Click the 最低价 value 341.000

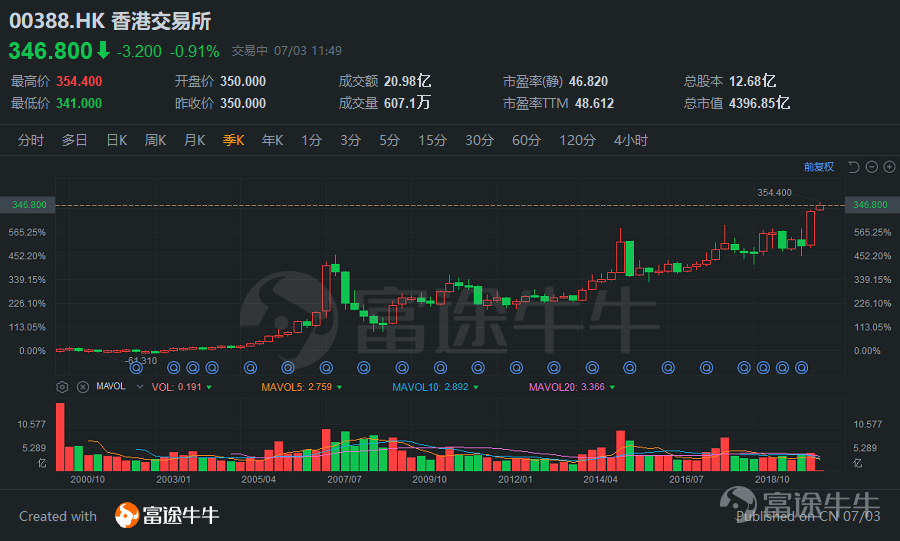79,104
